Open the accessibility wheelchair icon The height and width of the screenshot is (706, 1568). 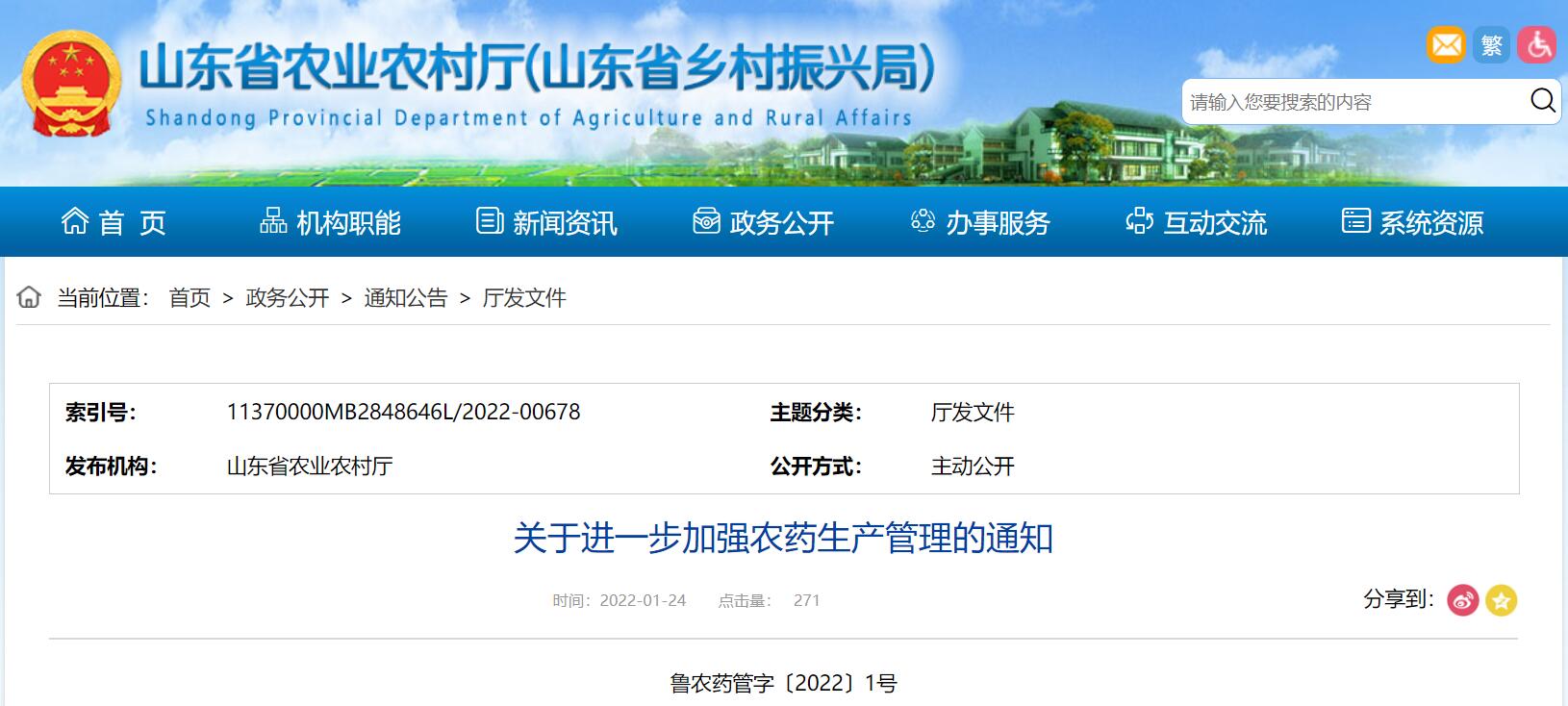pos(1537,45)
